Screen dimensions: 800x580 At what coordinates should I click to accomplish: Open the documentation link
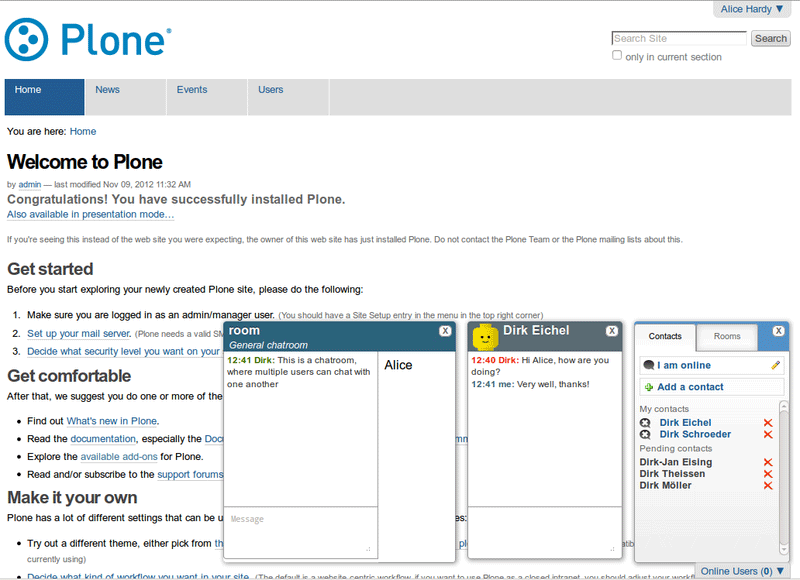(103, 439)
